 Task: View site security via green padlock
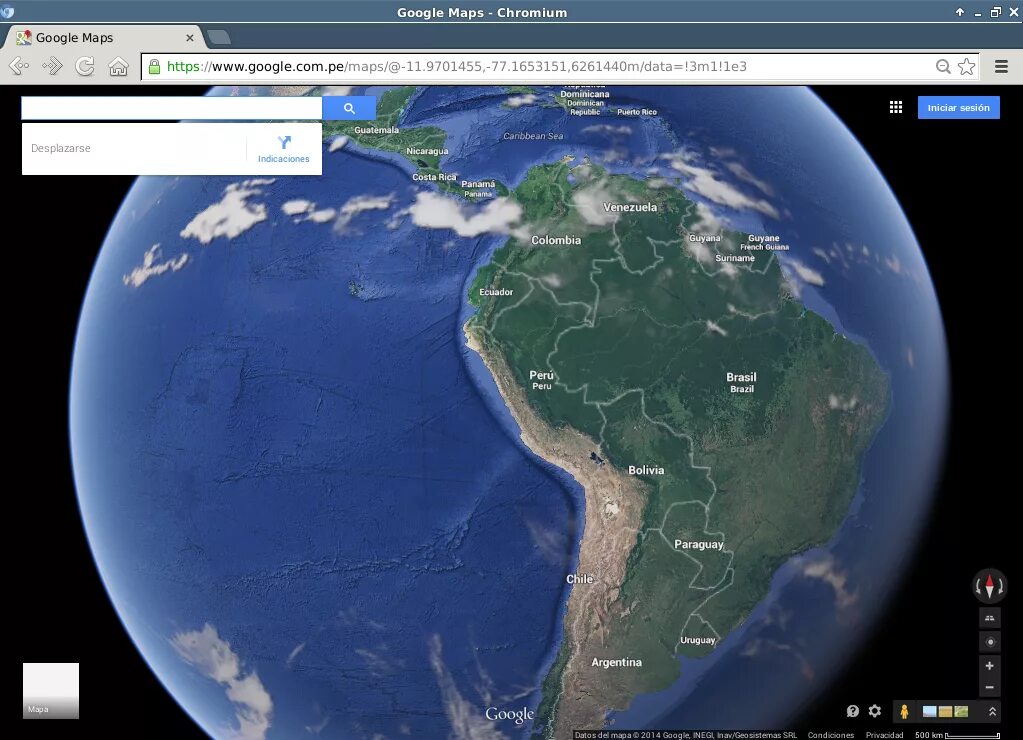point(154,66)
